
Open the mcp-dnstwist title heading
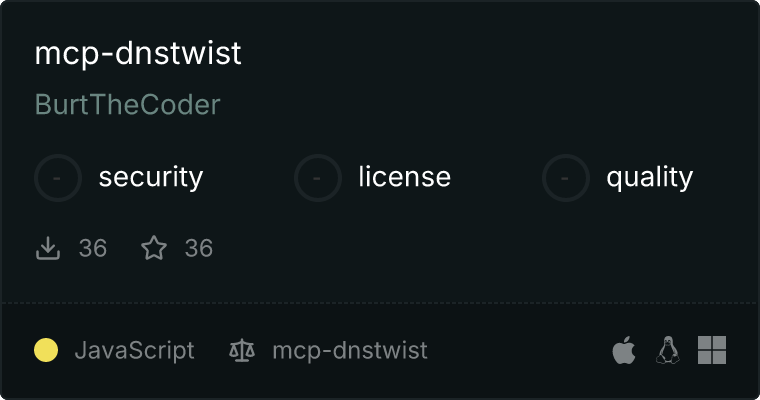click(138, 53)
